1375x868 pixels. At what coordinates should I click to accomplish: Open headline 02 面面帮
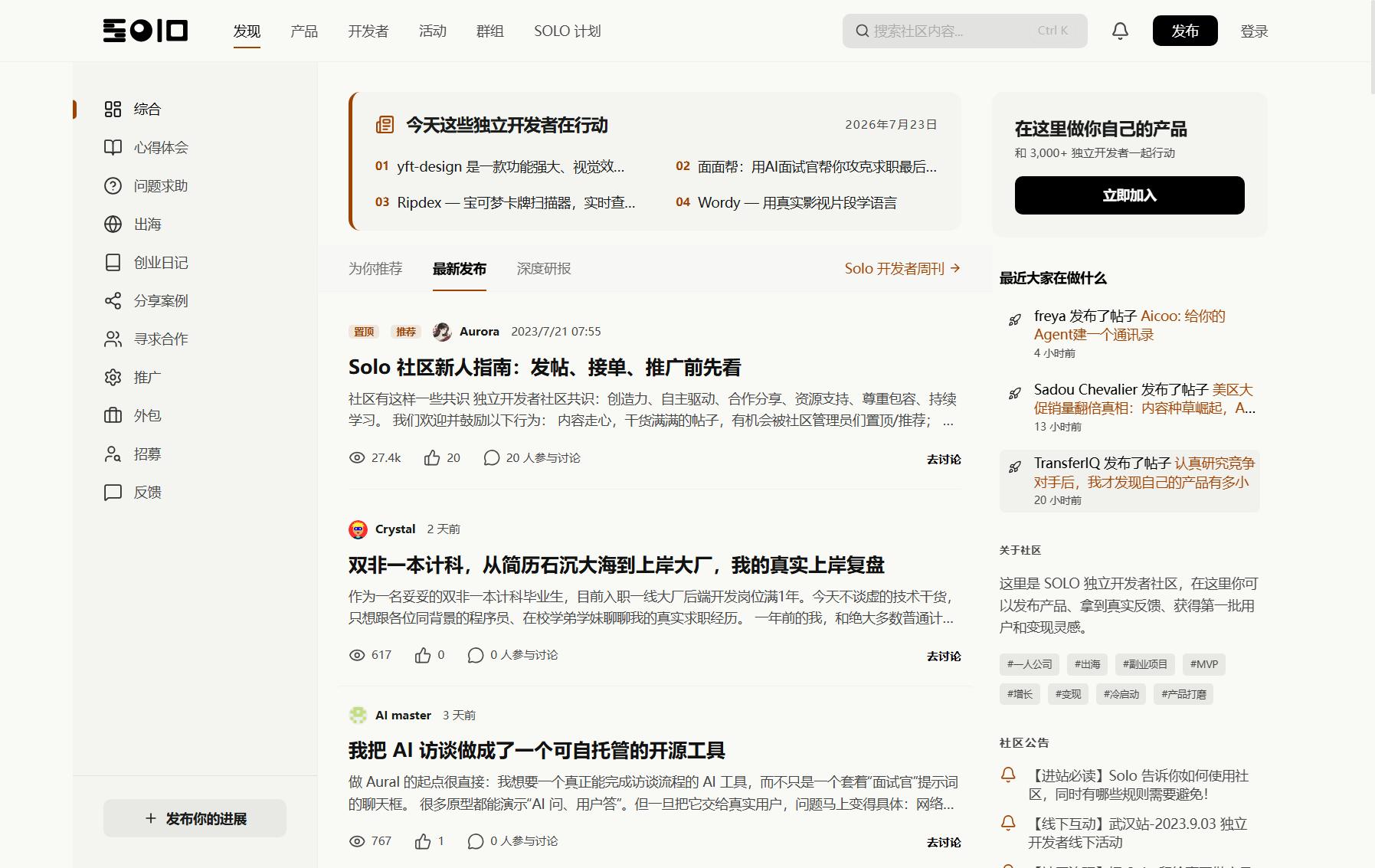tap(807, 166)
